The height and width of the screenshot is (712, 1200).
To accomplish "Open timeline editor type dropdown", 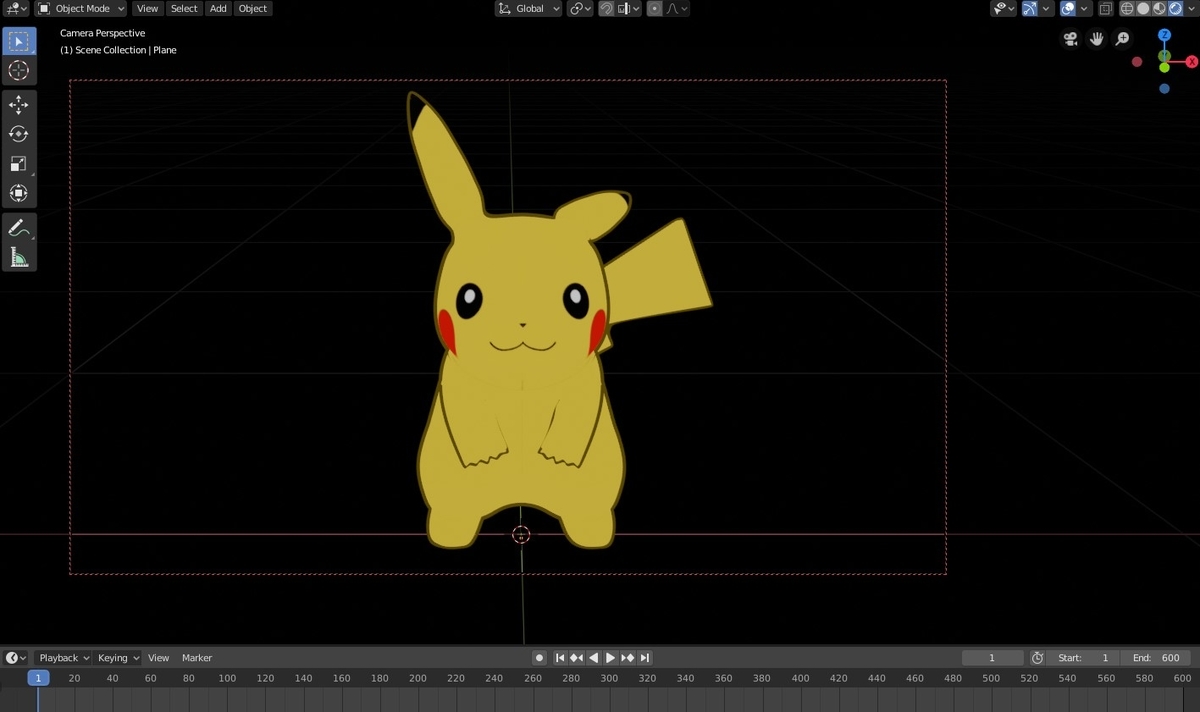I will click(16, 658).
